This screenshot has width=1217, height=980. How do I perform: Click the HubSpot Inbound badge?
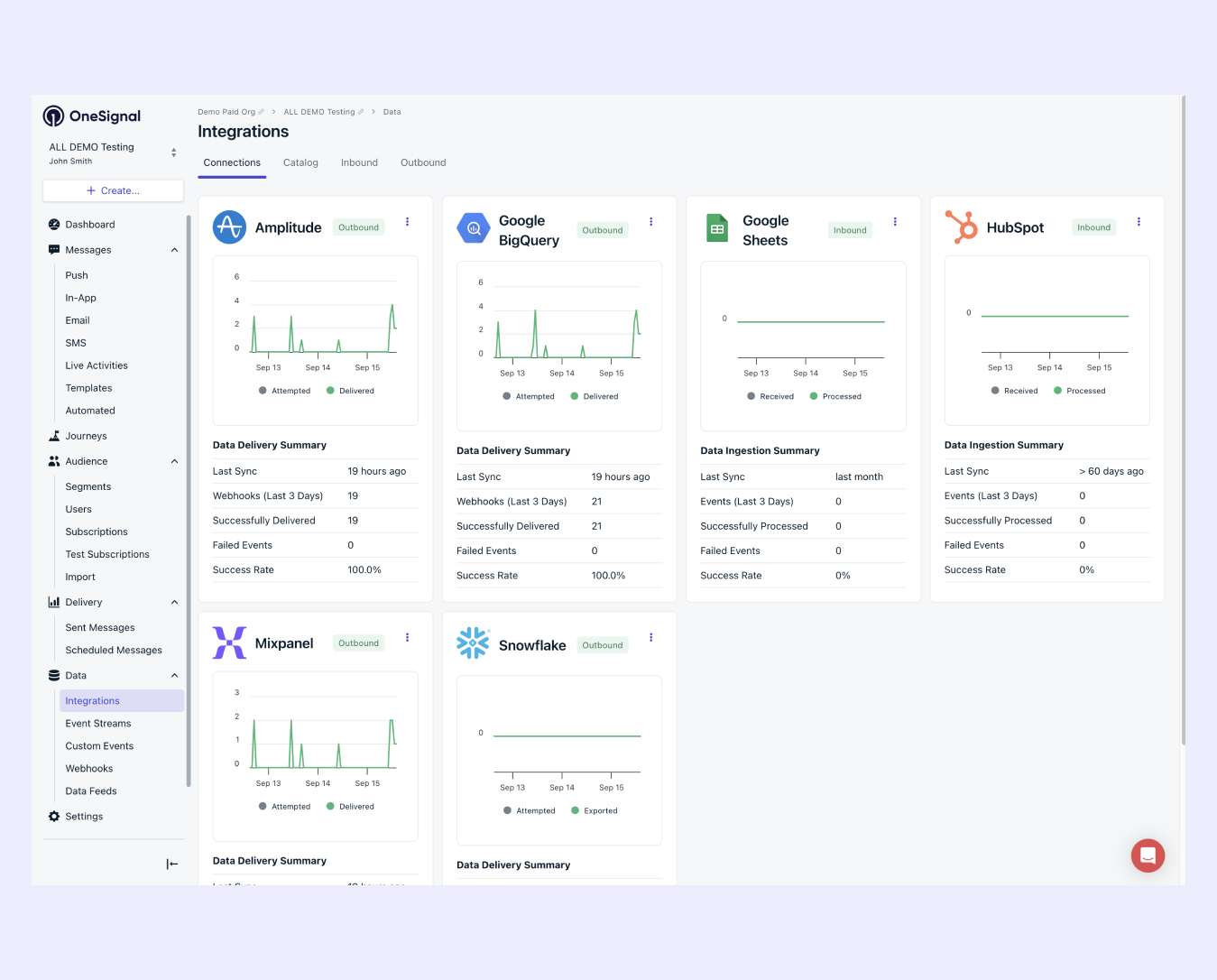coord(1093,227)
